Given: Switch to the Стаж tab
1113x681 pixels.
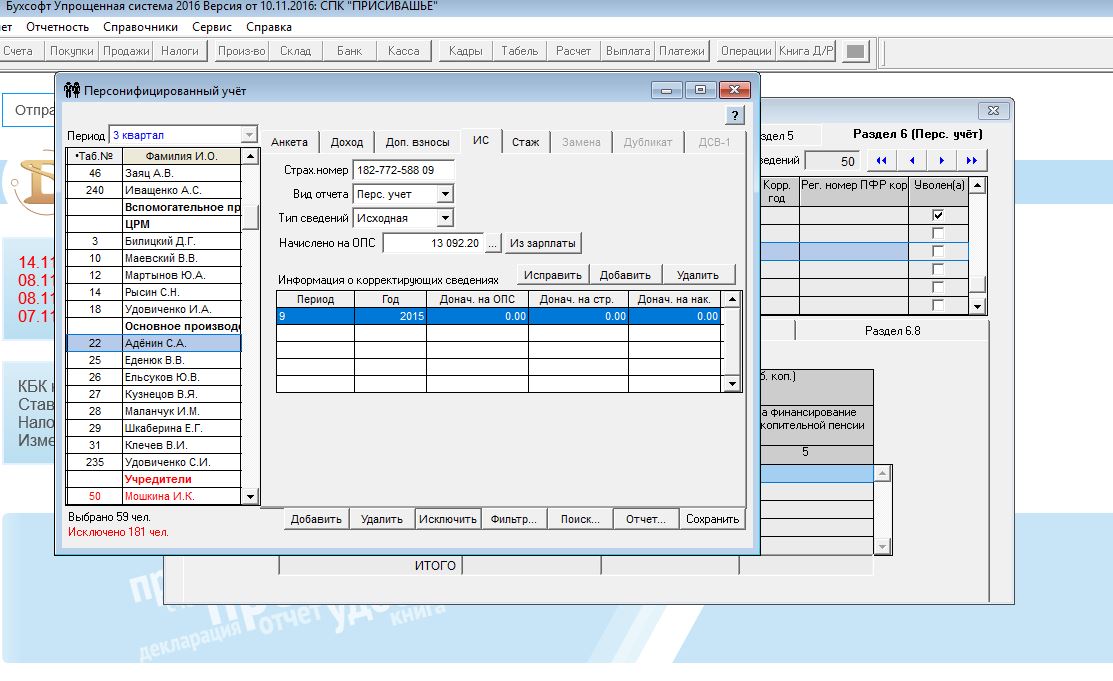Looking at the screenshot, I should pos(525,142).
